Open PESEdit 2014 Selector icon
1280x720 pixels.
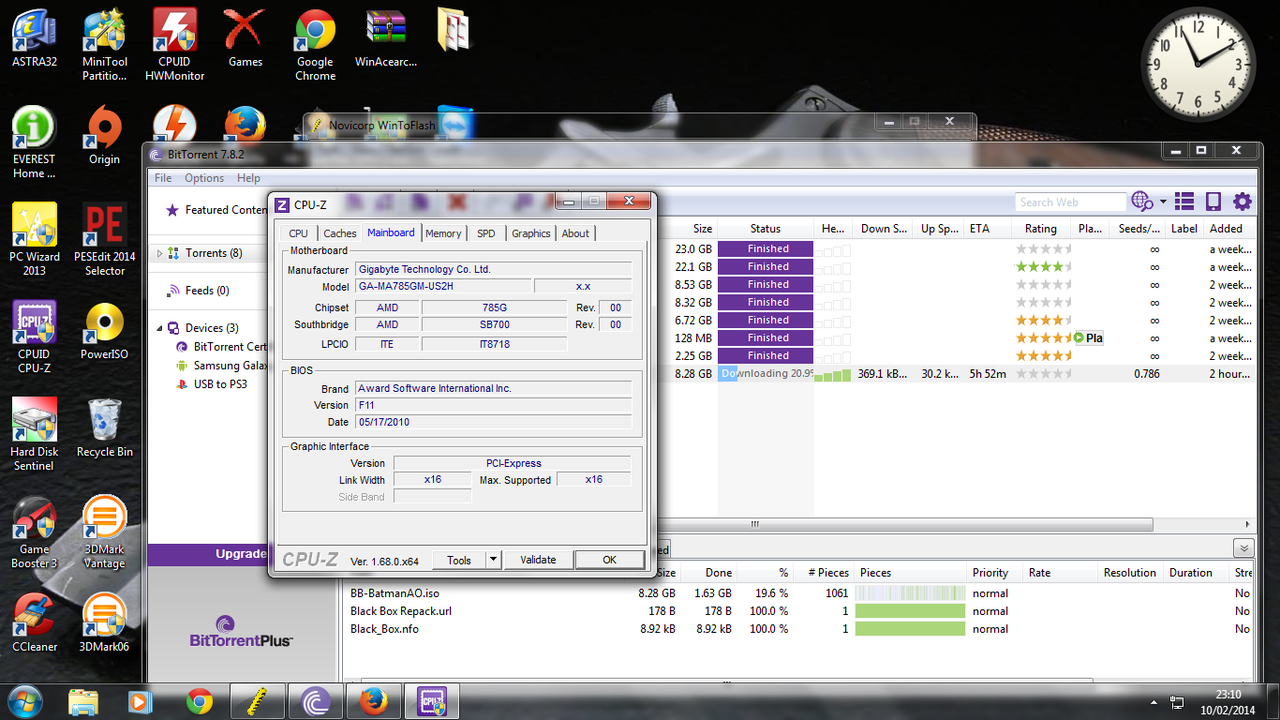(x=104, y=240)
